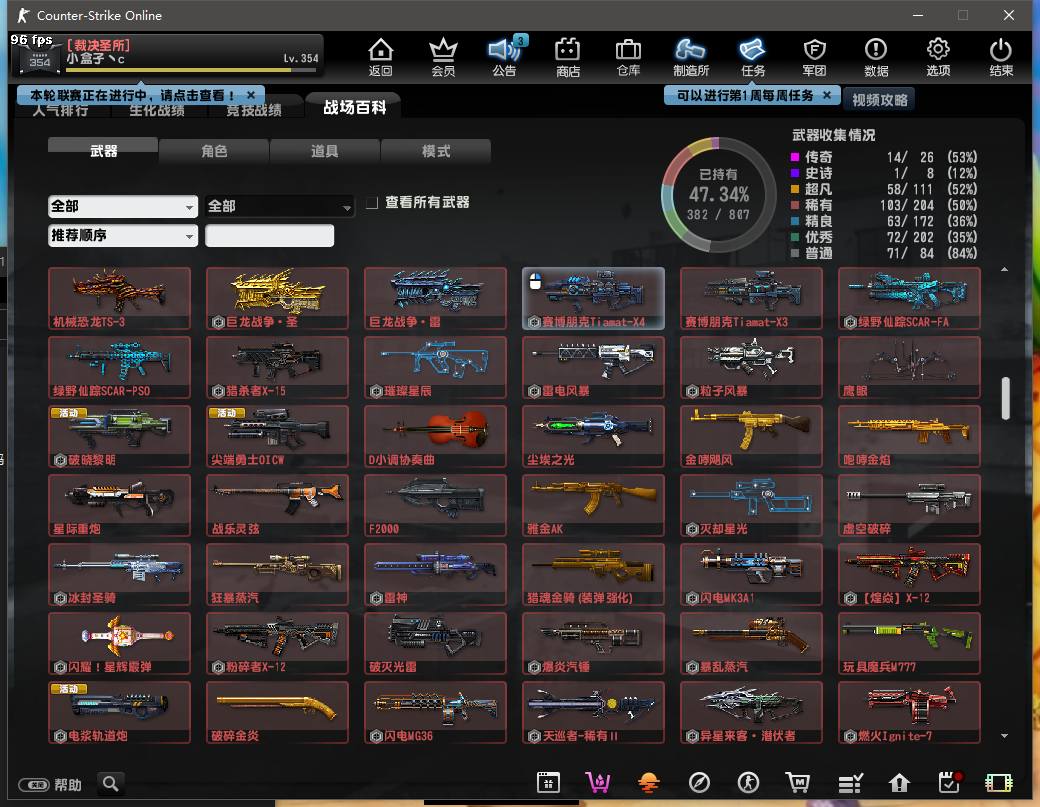Click the running figure icon in bottom bar

[749, 783]
